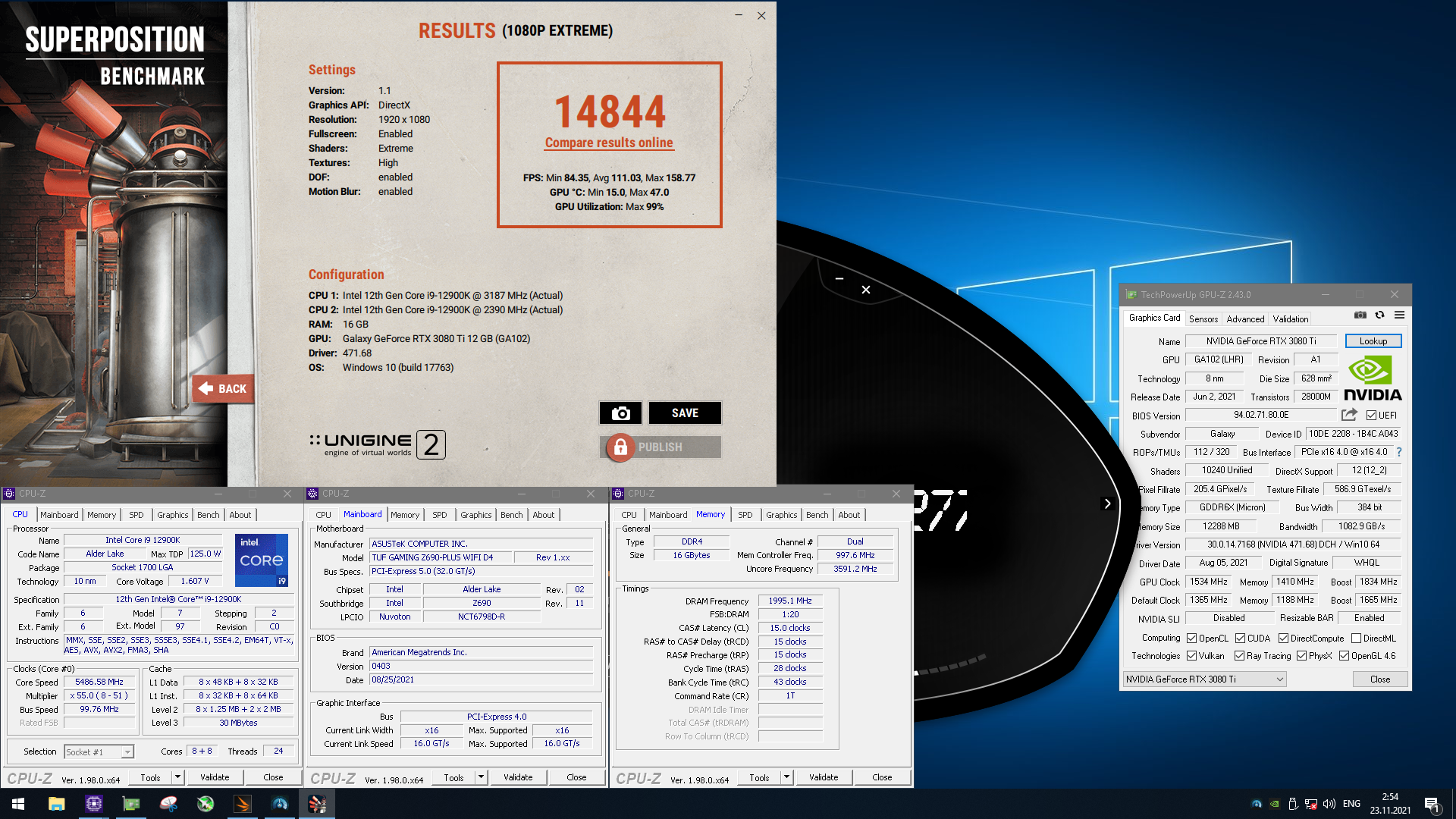Click Validate button in right CPU-Z

click(x=824, y=777)
